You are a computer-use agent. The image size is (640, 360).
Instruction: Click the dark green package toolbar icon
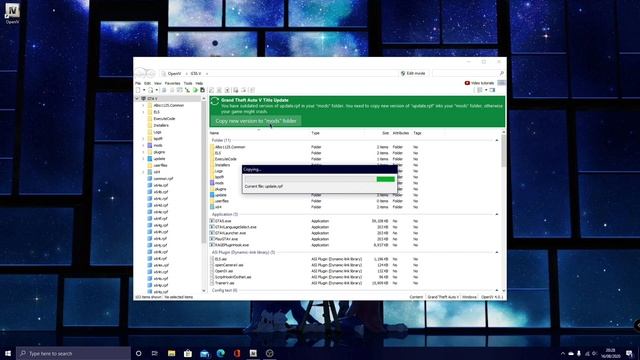click(202, 90)
